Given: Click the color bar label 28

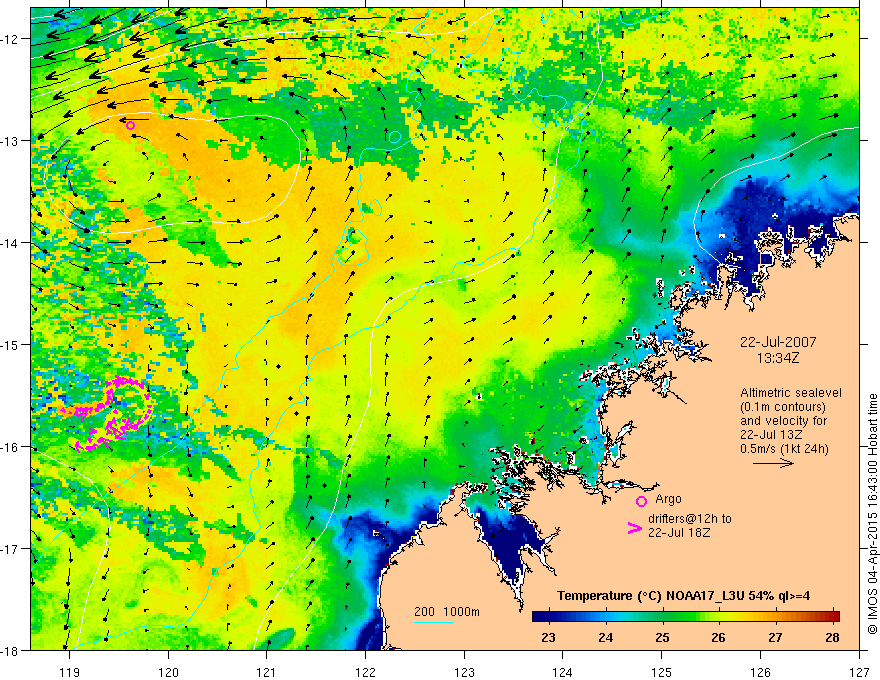Looking at the screenshot, I should [x=832, y=637].
